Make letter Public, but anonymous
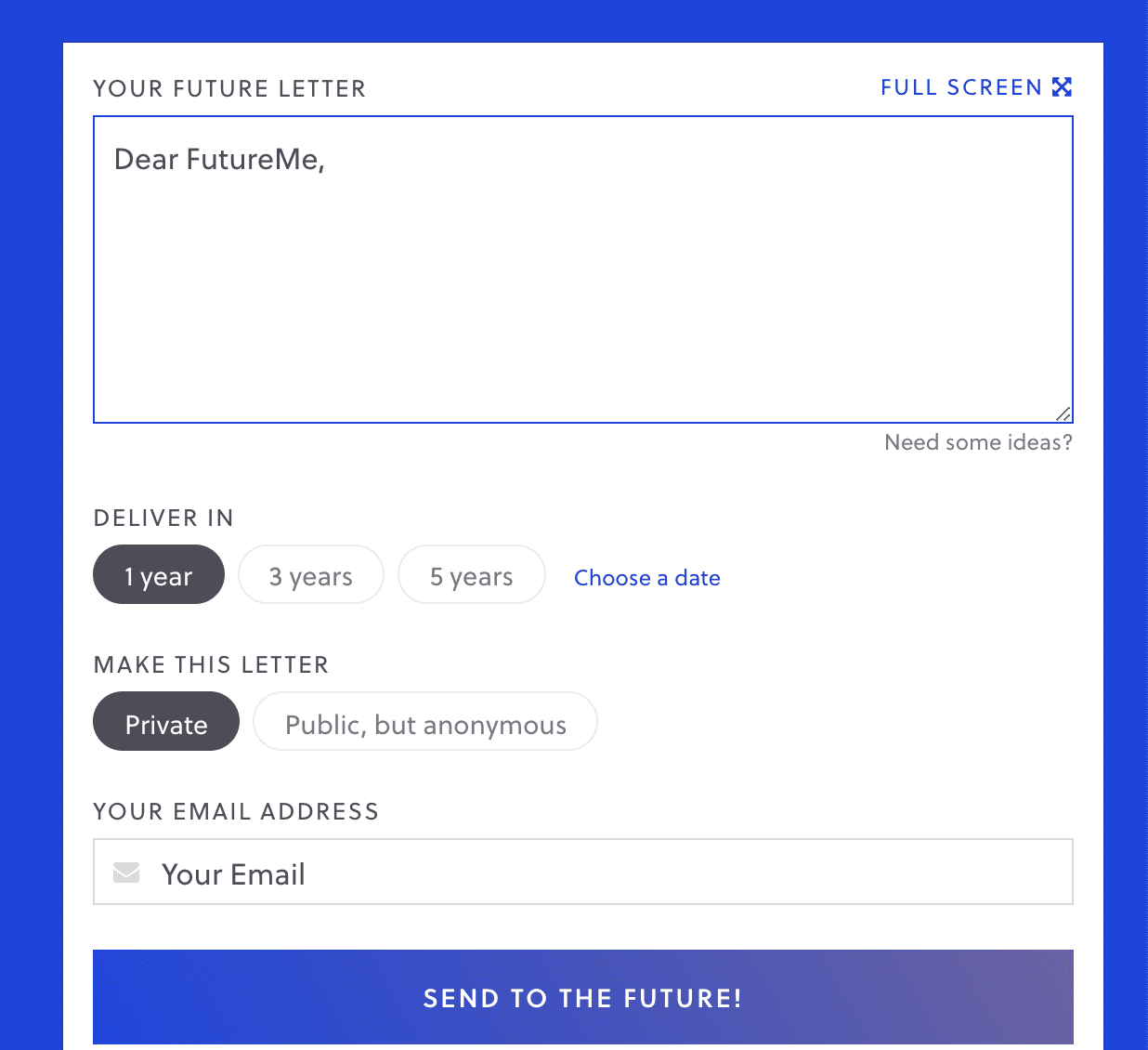Image resolution: width=1148 pixels, height=1050 pixels. pyautogui.click(x=425, y=722)
